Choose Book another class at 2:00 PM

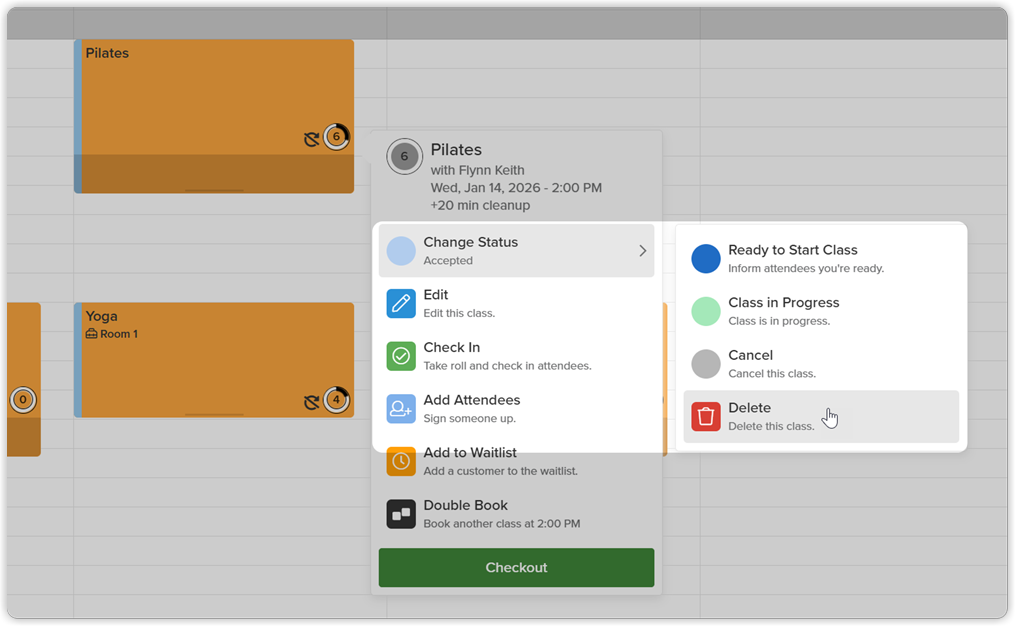(x=516, y=514)
